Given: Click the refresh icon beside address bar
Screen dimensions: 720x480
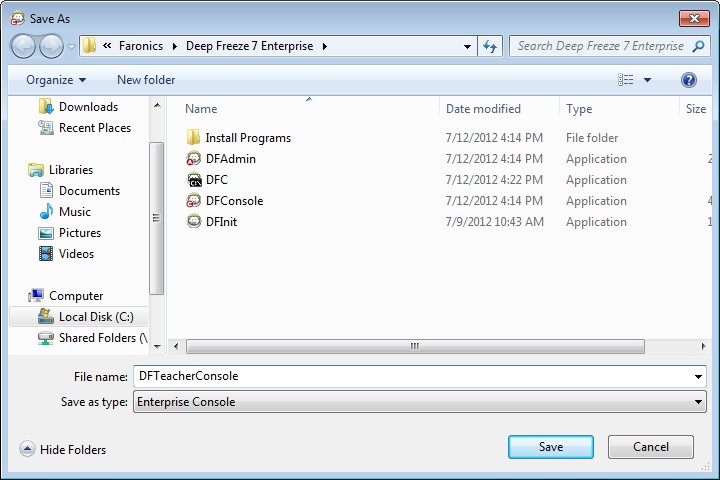Looking at the screenshot, I should pos(490,46).
